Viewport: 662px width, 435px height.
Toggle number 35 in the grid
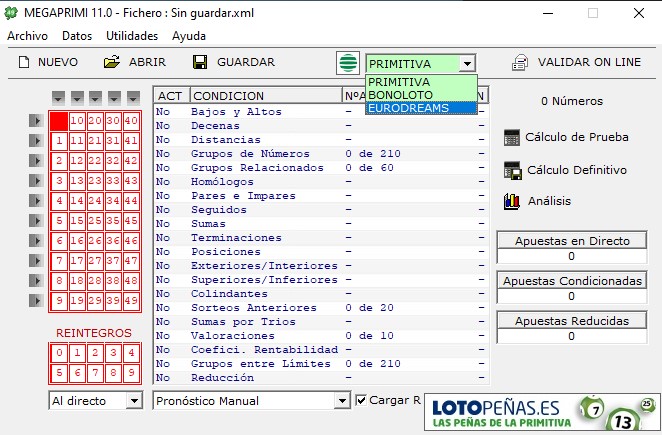[113, 221]
